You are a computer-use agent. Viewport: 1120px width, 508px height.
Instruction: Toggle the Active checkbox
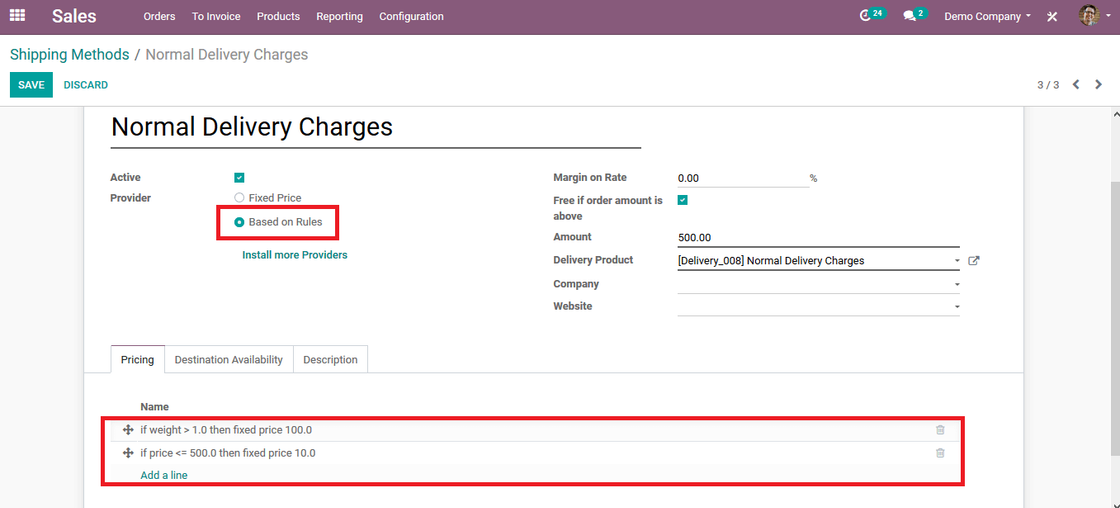[239, 178]
